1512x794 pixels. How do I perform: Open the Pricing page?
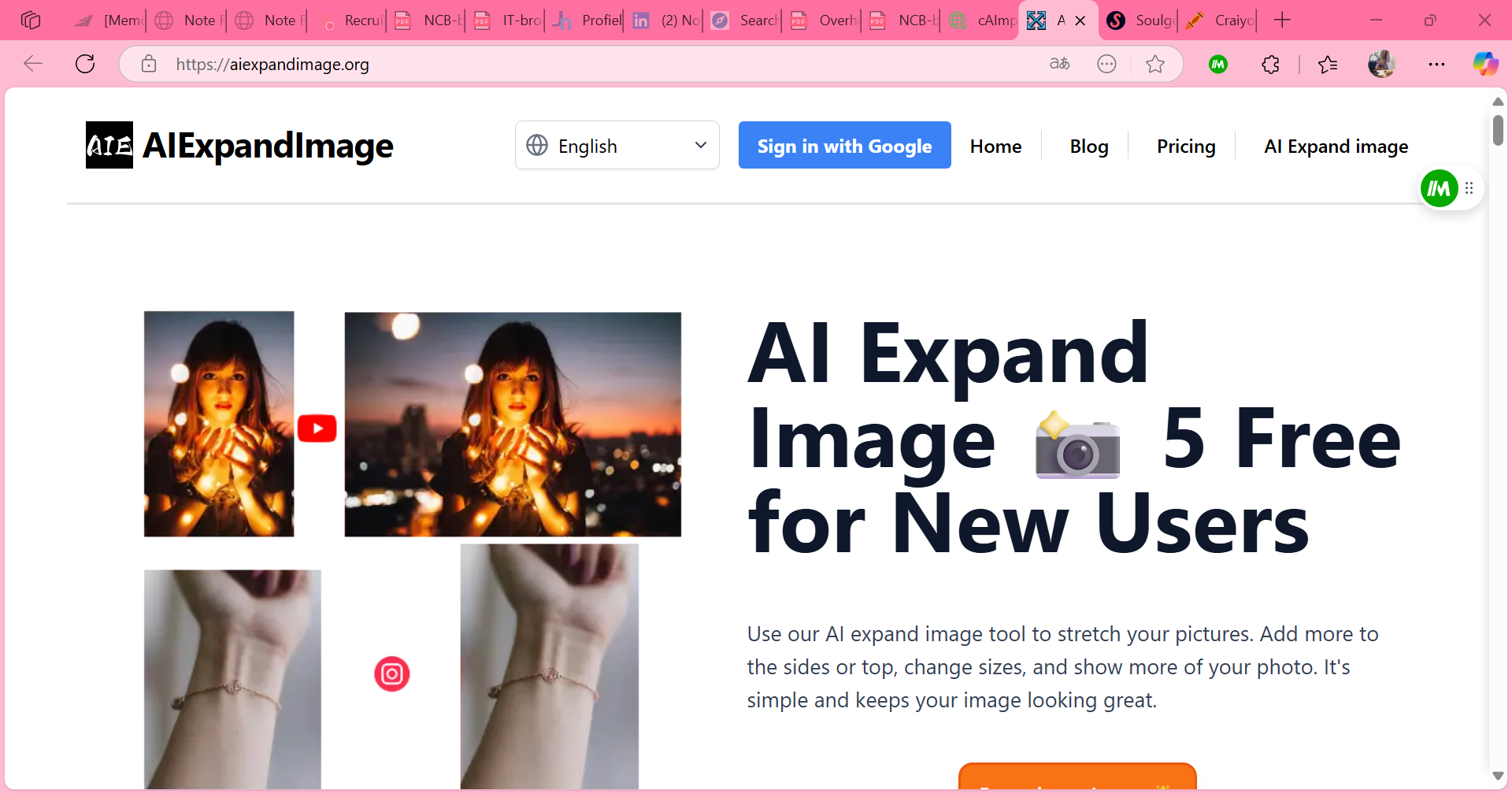pos(1185,146)
